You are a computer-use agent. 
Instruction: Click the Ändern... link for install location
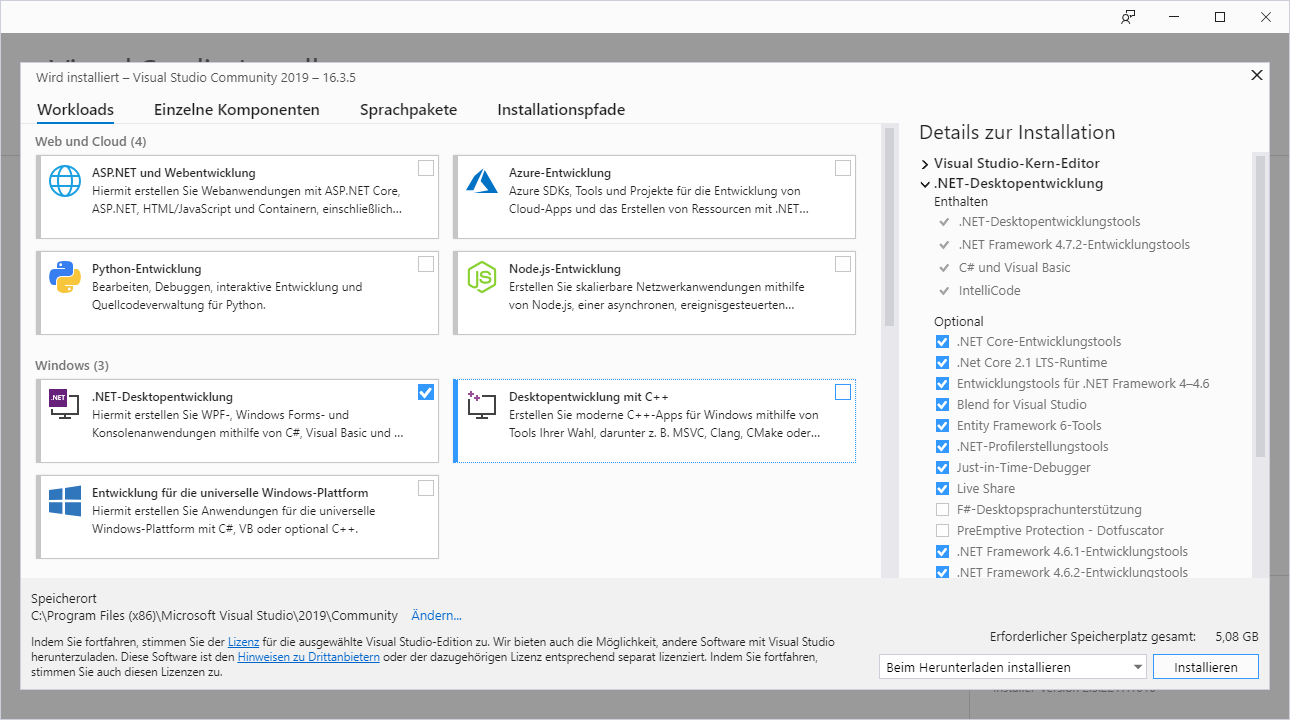(436, 616)
